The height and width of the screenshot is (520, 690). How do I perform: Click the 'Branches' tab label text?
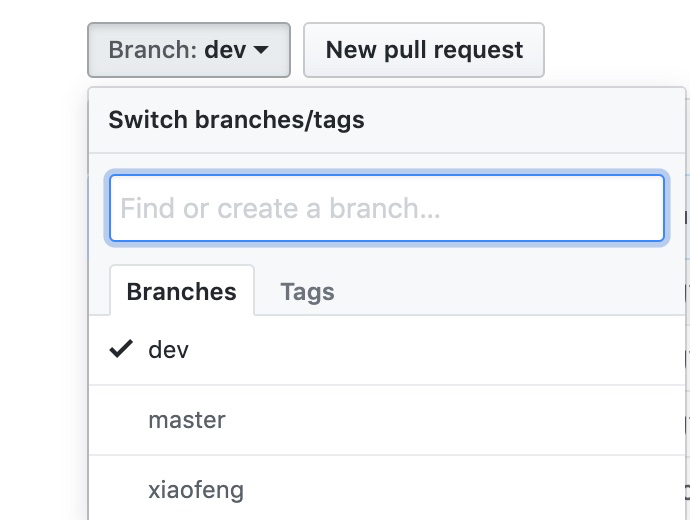[181, 291]
